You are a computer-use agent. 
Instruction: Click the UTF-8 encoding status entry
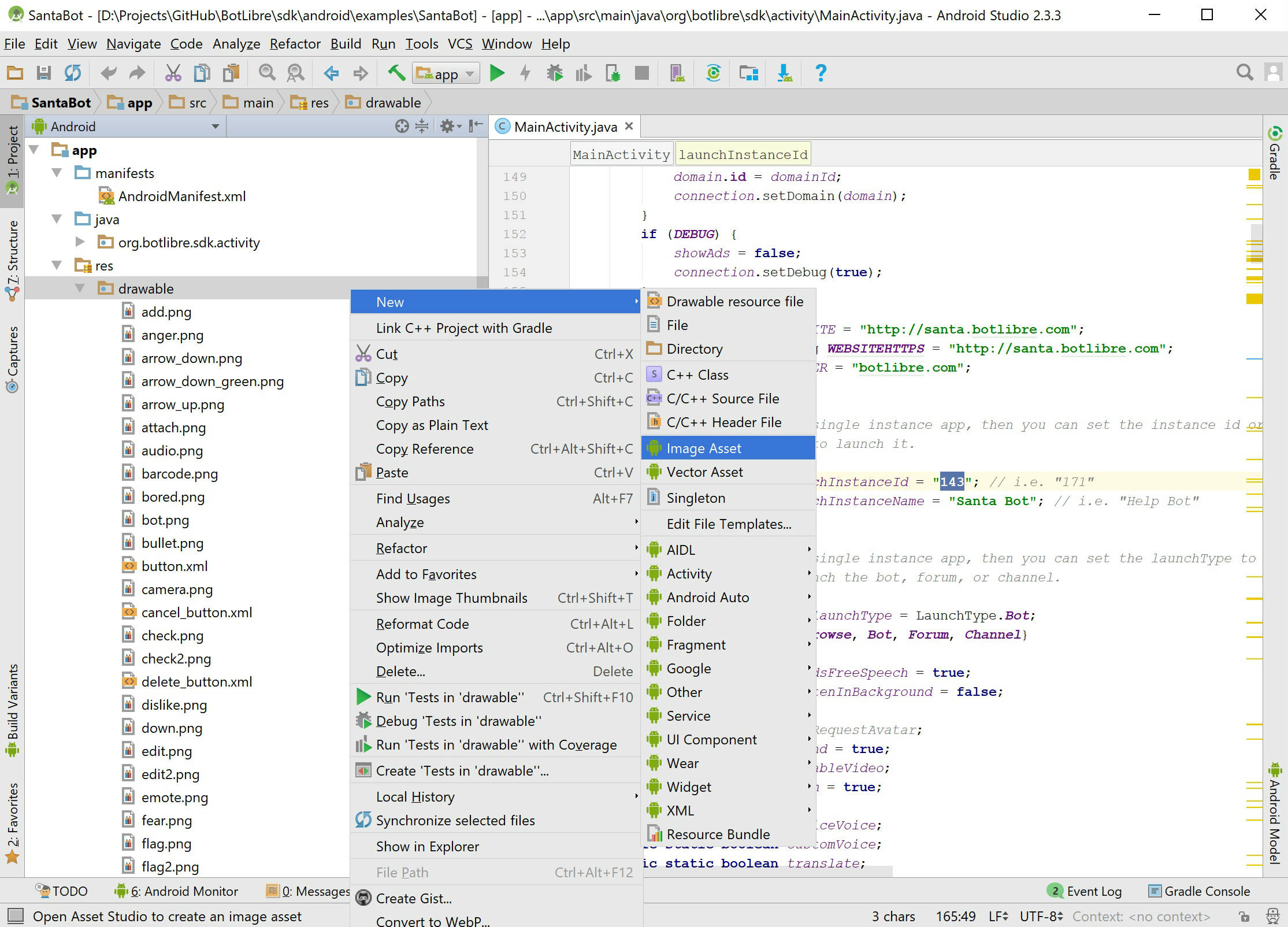(x=1041, y=916)
